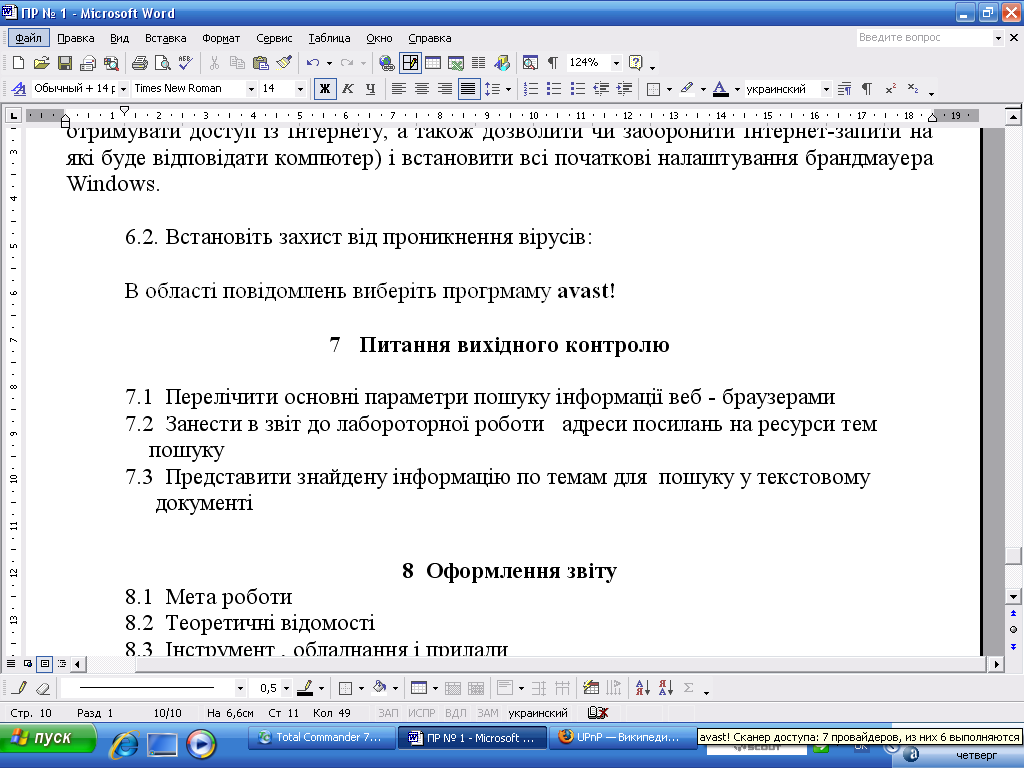1024x768 pixels.
Task: Open font size 14 dropdown
Action: tap(300, 89)
